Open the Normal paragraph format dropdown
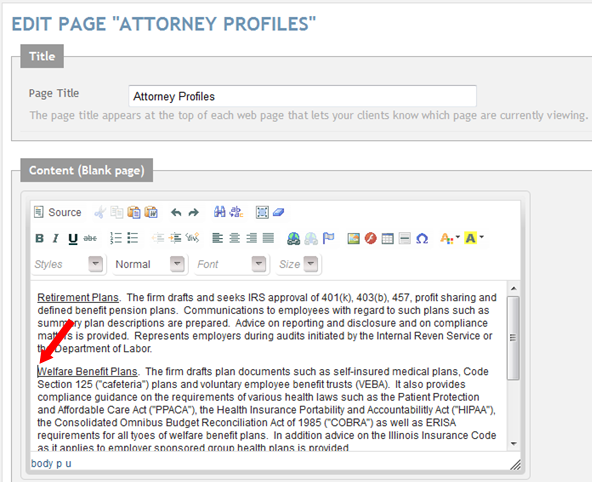This screenshot has width=592, height=482. click(x=150, y=264)
